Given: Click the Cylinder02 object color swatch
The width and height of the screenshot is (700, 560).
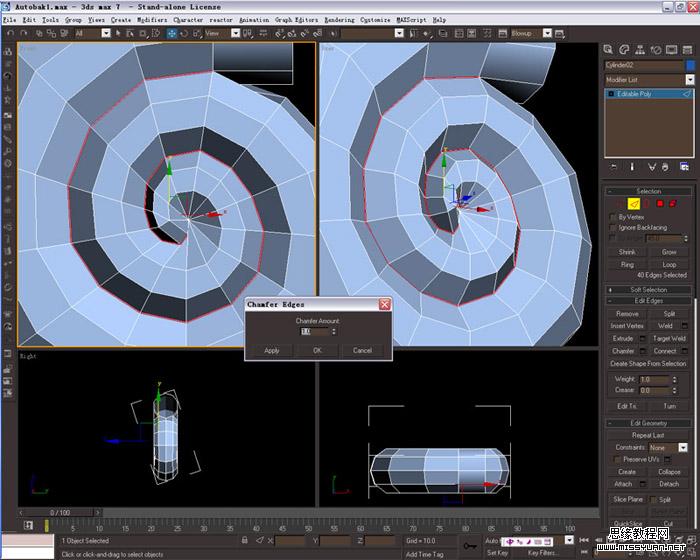Looking at the screenshot, I should 690,65.
